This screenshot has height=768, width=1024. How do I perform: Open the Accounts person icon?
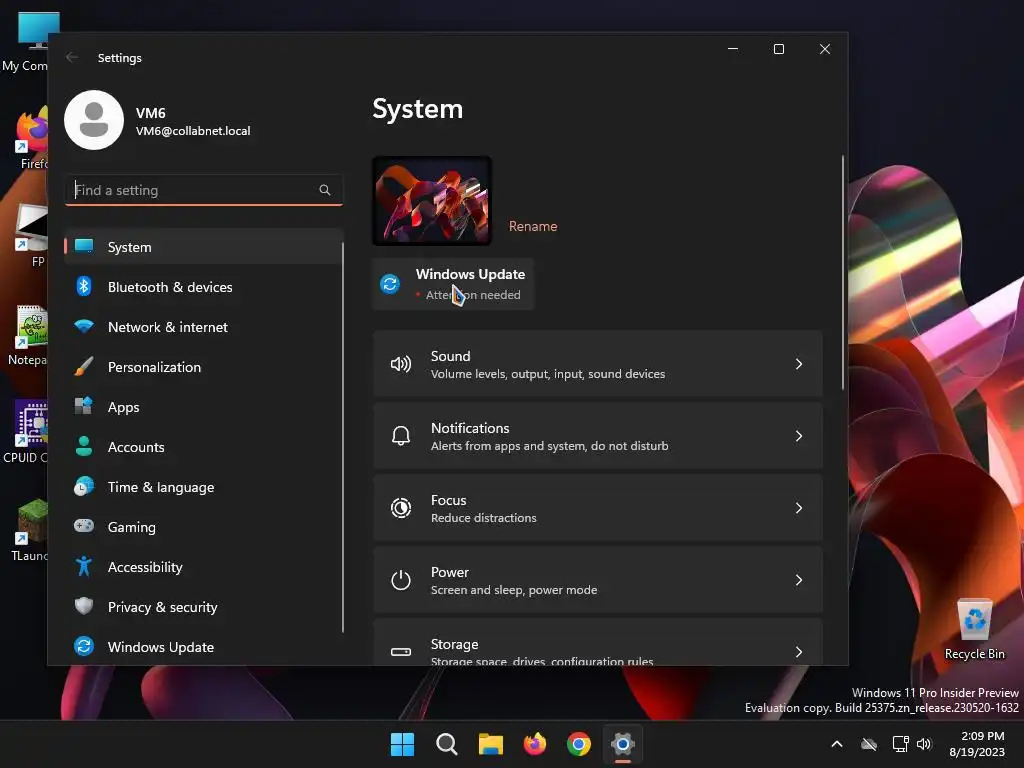(84, 446)
